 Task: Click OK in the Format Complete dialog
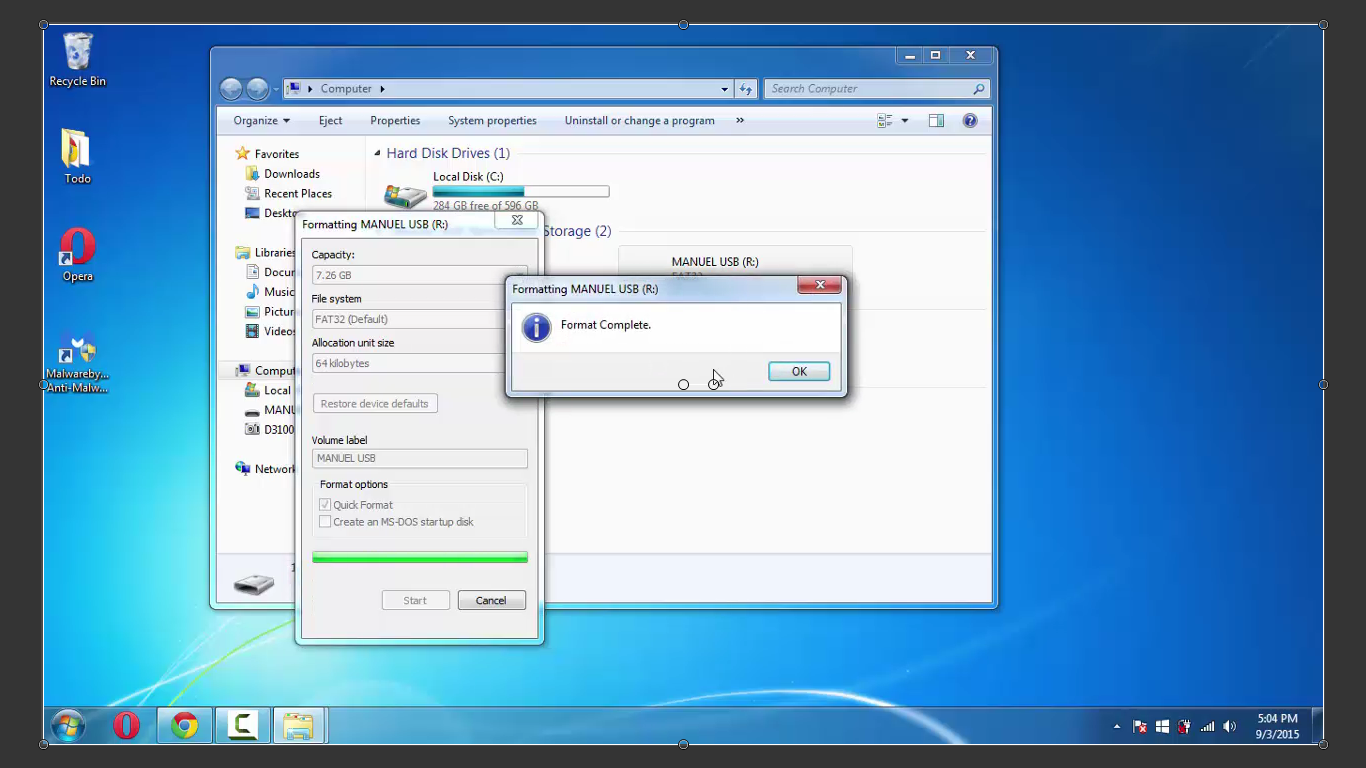tap(799, 371)
